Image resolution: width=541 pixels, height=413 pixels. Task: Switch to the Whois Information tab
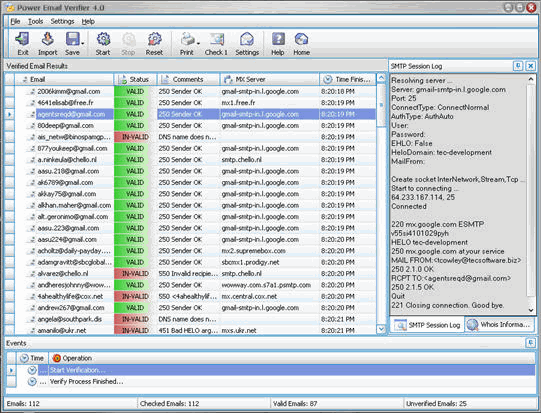pos(499,325)
